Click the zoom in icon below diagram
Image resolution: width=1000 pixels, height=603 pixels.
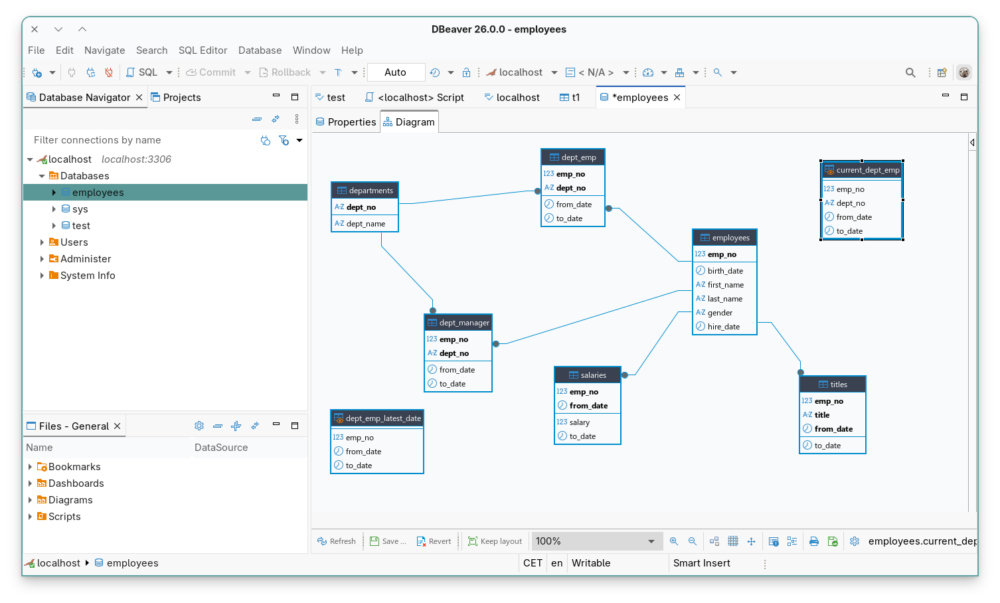[674, 541]
